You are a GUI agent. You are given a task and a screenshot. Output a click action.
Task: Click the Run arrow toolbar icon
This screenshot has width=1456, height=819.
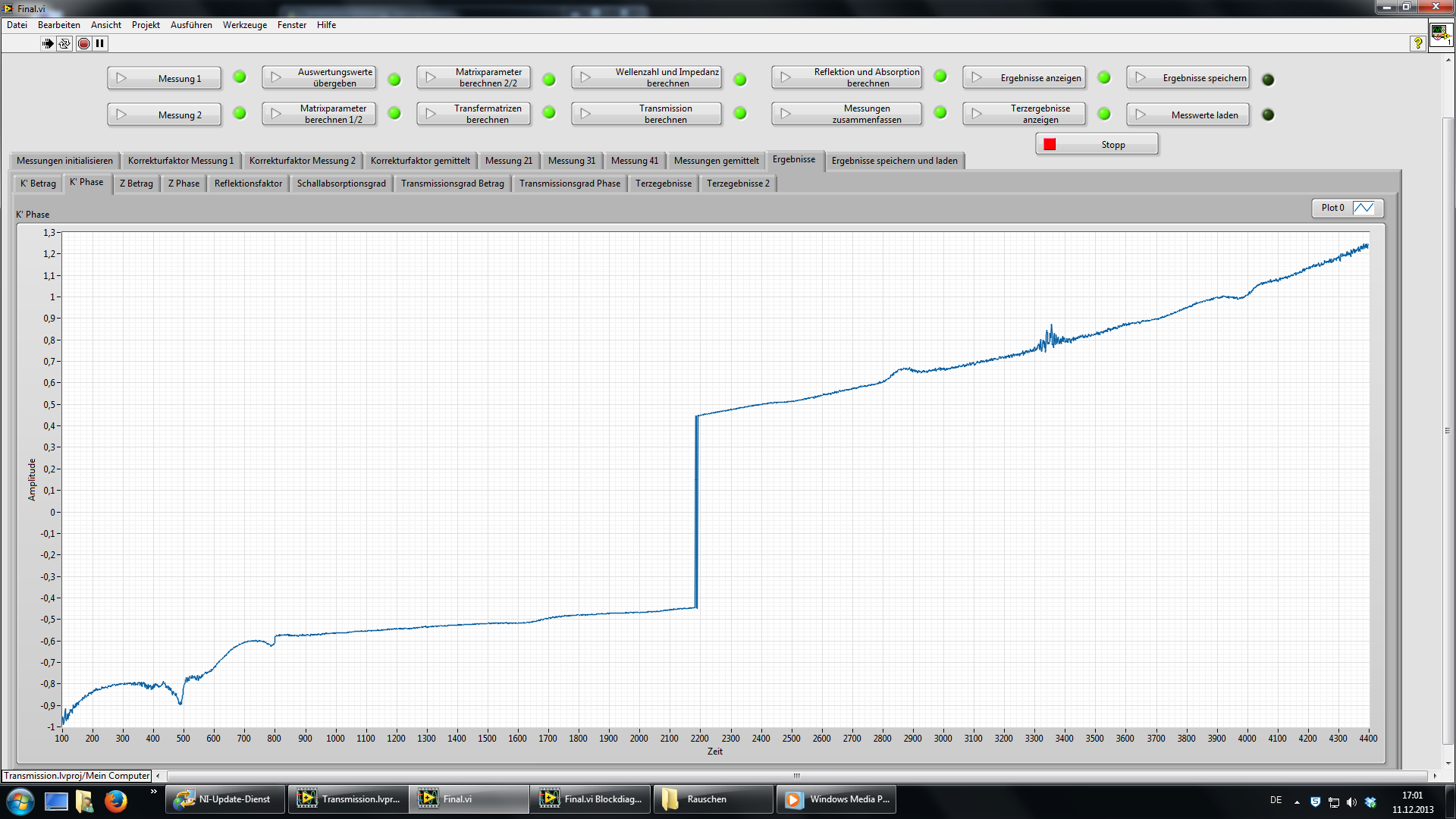[x=48, y=44]
